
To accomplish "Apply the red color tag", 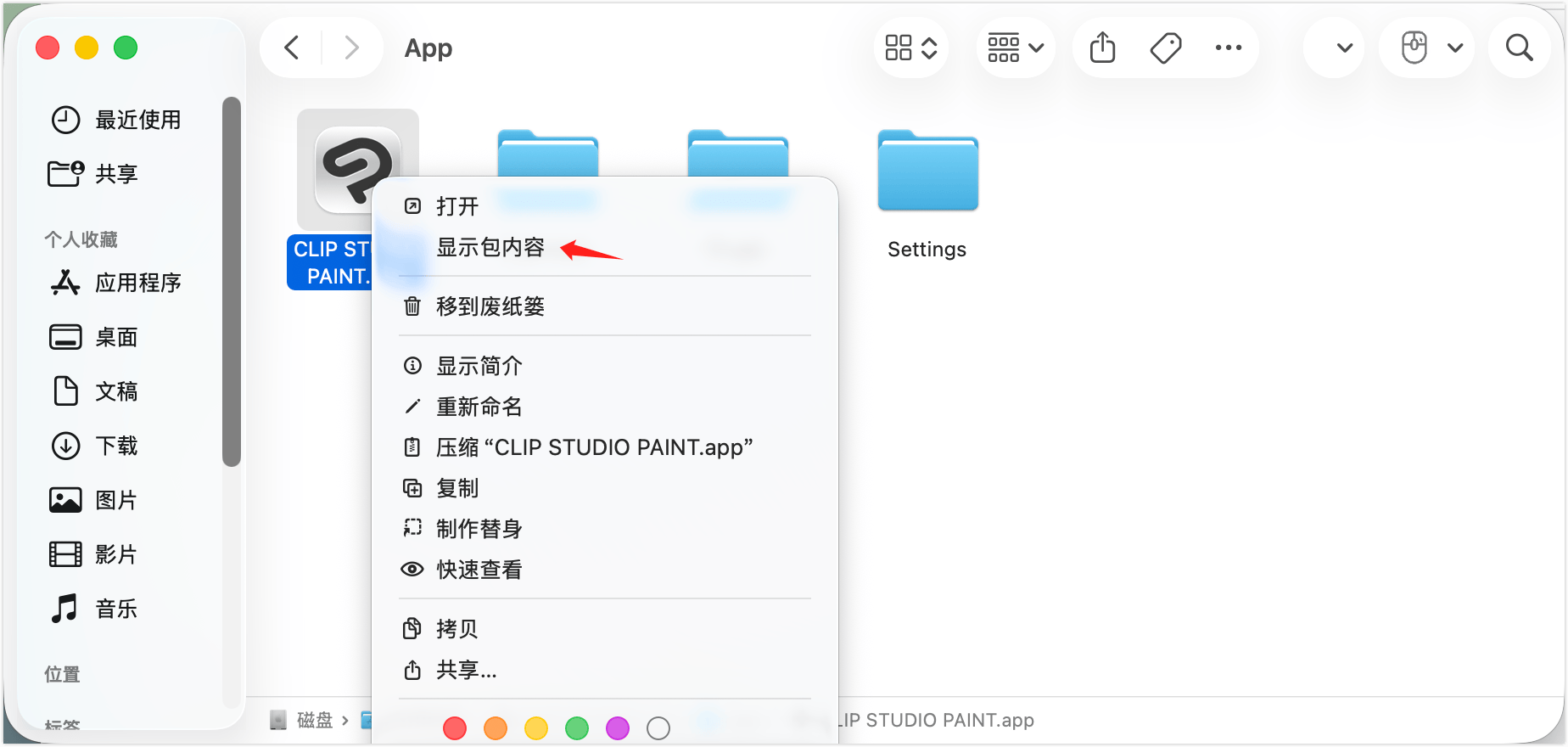I will point(455,727).
